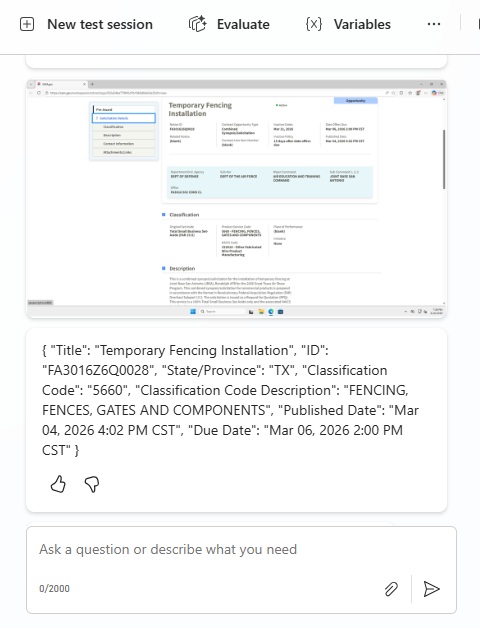Open the three-dot more options menu
The height and width of the screenshot is (628, 480).
click(x=434, y=24)
